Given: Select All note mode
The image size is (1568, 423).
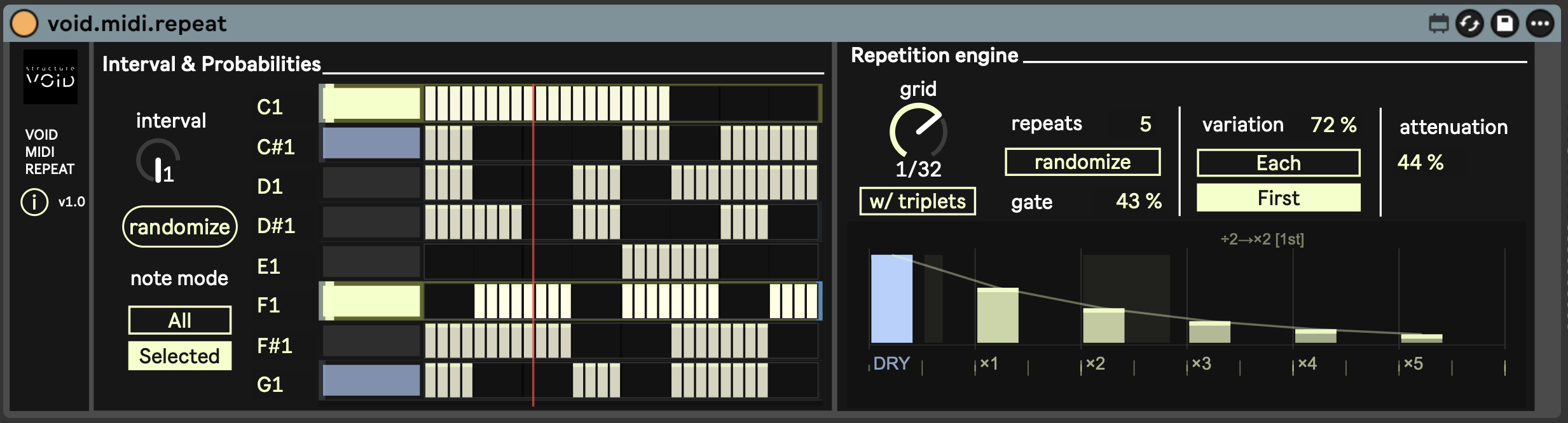Looking at the screenshot, I should (179, 320).
